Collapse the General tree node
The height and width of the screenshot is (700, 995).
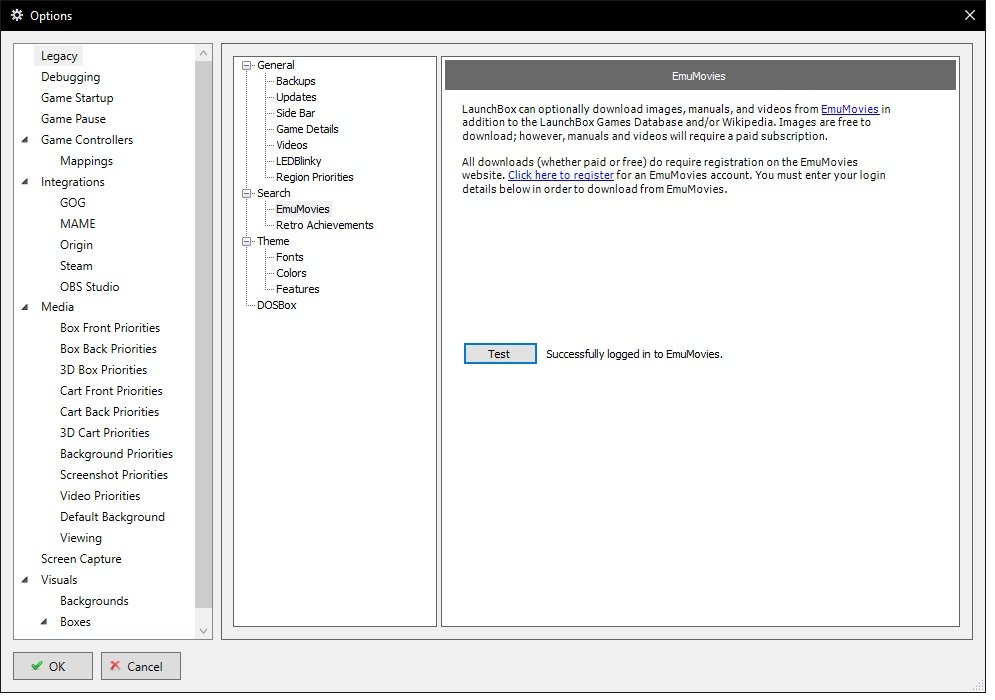[x=247, y=65]
